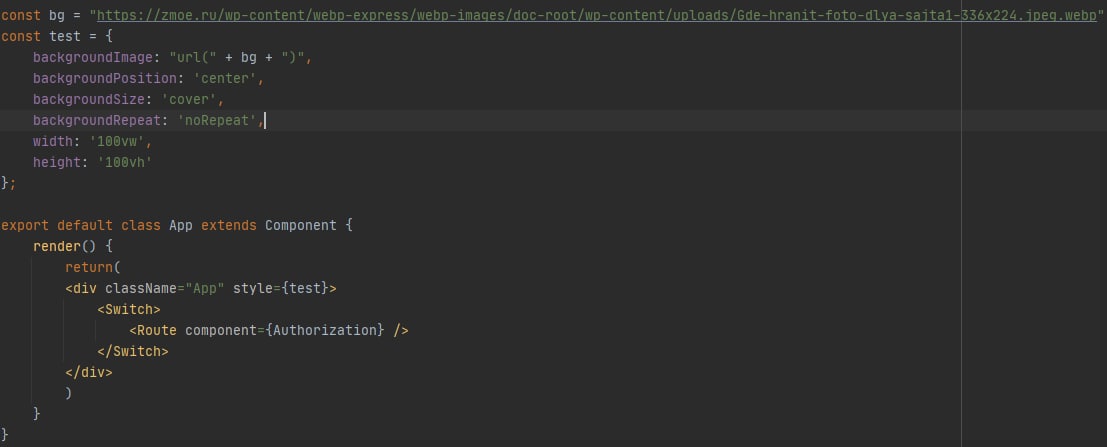Click the style={test} attribute
This screenshot has height=447, width=1107.
point(281,288)
